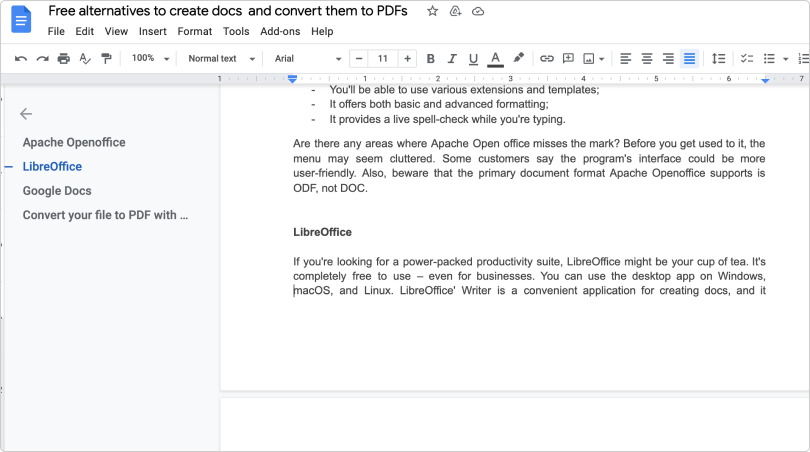Jump to Apache Openoffice in outline
Screen dimensions: 810x452
74,143
